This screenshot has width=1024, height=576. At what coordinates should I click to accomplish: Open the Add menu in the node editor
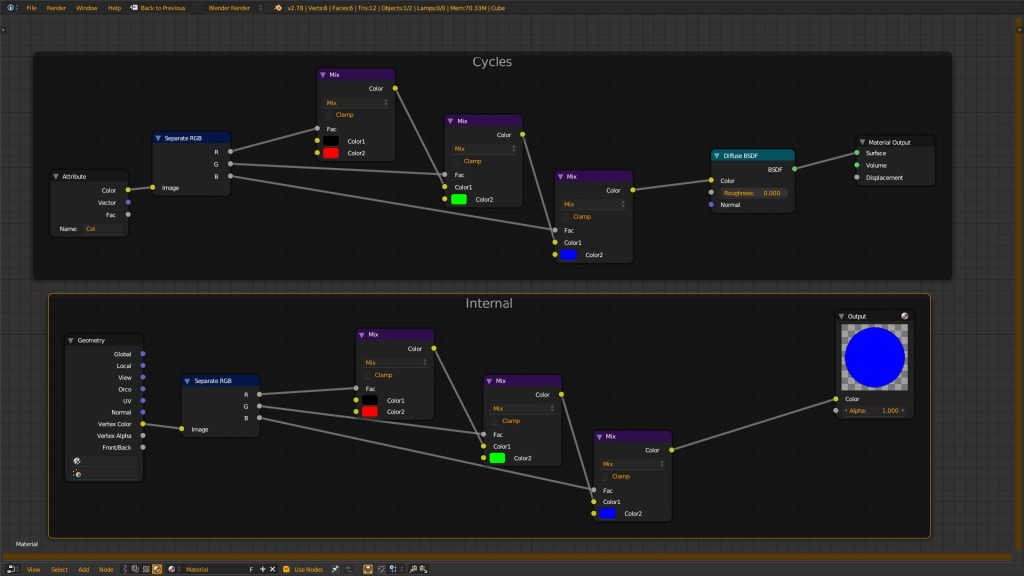pos(82,568)
